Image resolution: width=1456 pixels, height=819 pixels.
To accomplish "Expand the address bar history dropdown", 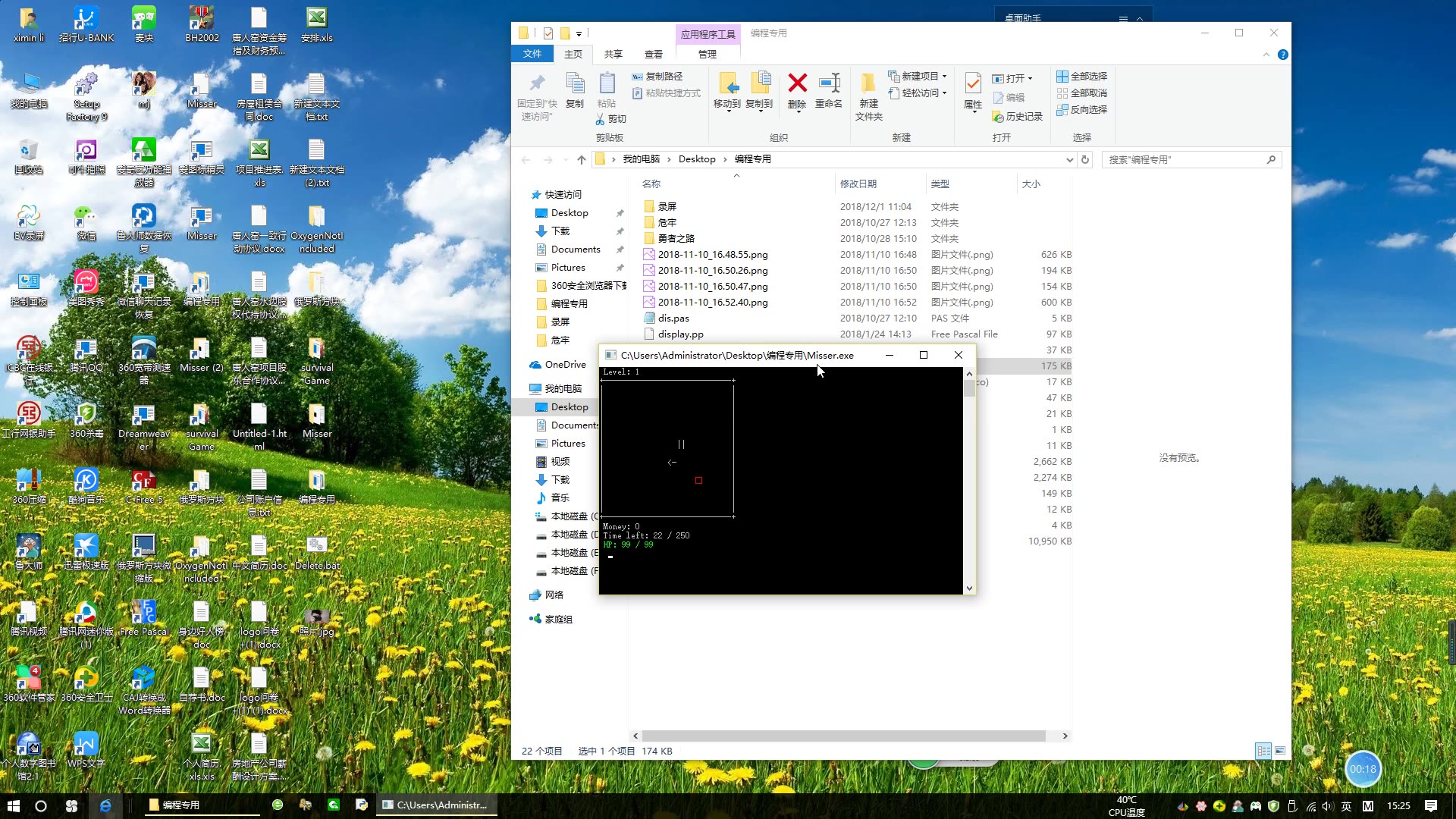I will coord(1069,159).
